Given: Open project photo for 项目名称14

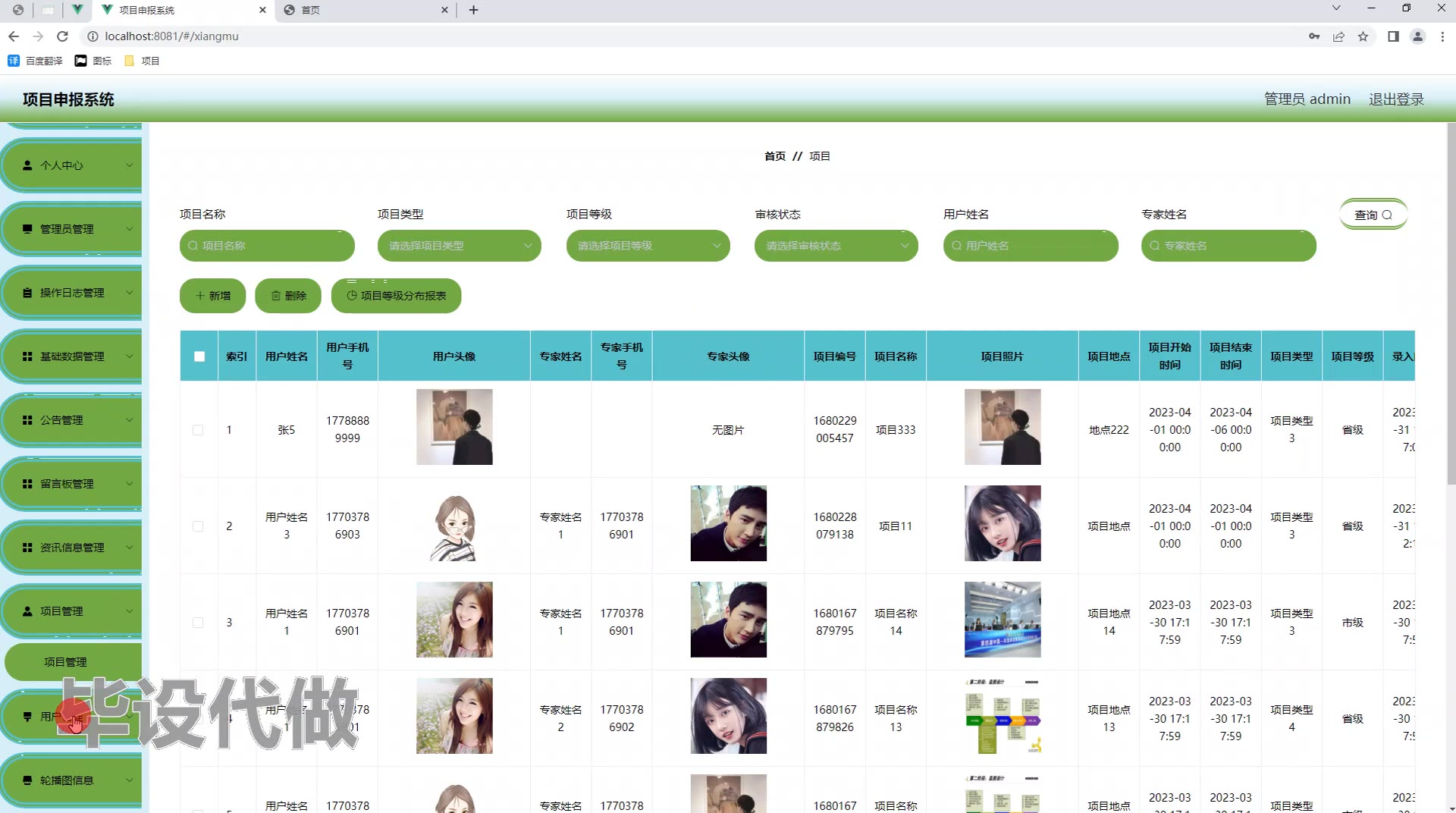Looking at the screenshot, I should click(1003, 620).
